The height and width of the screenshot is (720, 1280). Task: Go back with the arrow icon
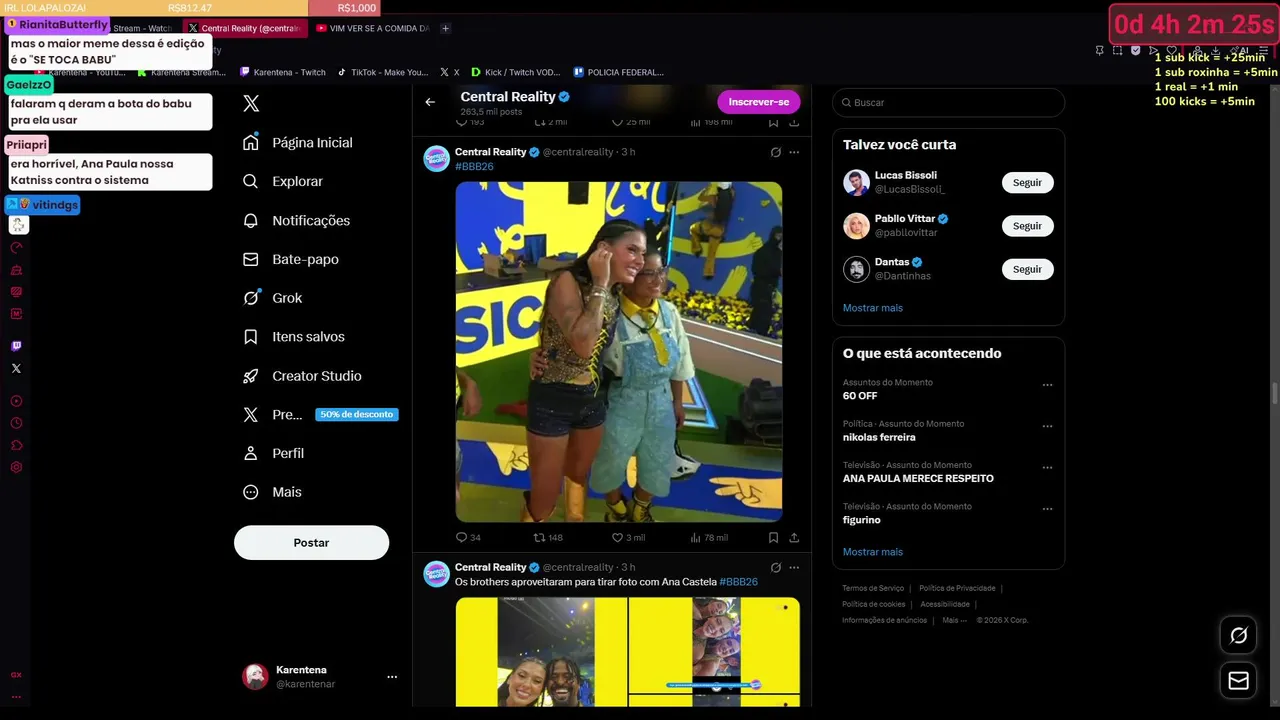(430, 102)
